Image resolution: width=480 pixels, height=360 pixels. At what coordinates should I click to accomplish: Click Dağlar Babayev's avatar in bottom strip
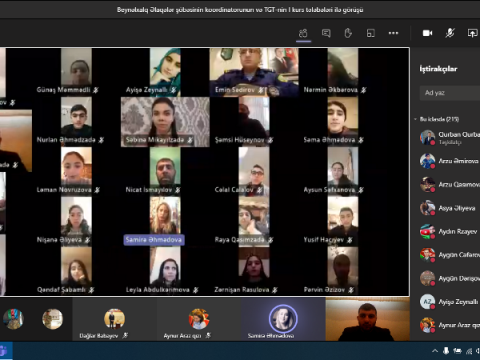[x=114, y=319]
